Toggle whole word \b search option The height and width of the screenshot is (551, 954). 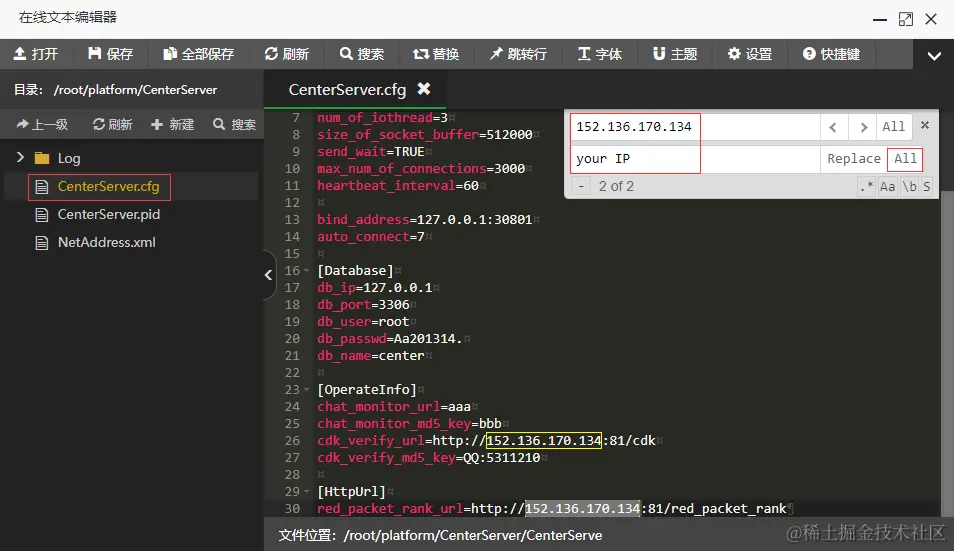(x=909, y=186)
